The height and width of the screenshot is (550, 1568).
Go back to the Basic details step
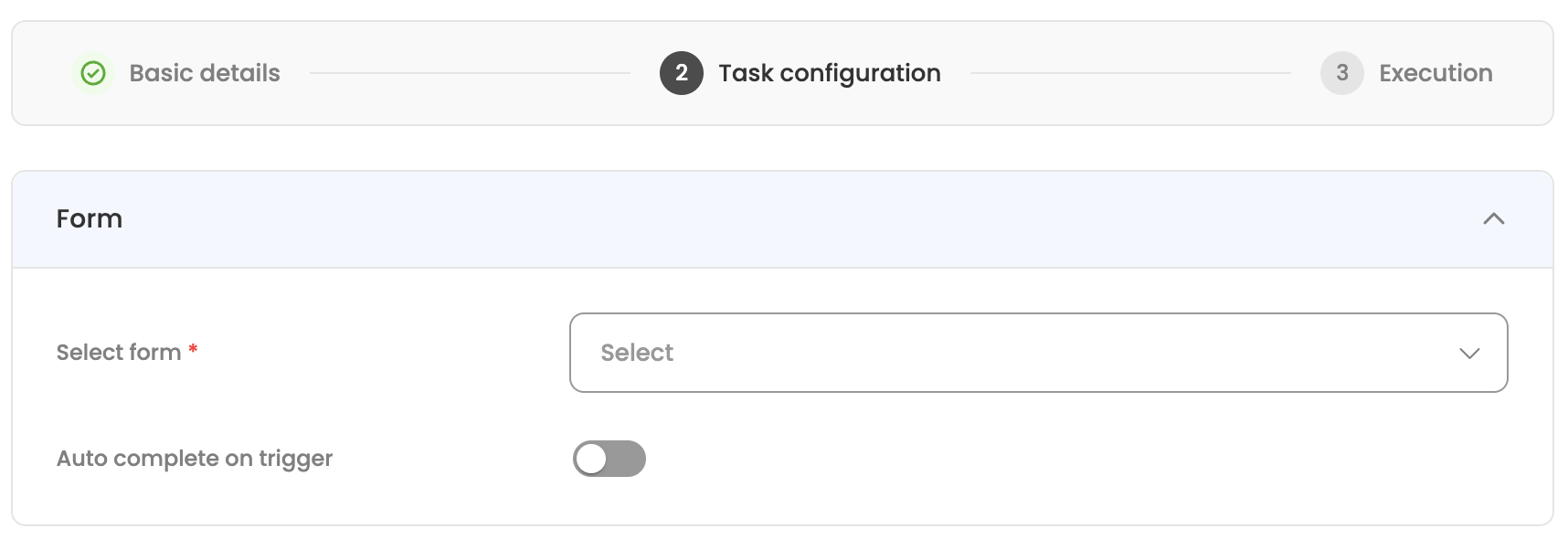[205, 73]
